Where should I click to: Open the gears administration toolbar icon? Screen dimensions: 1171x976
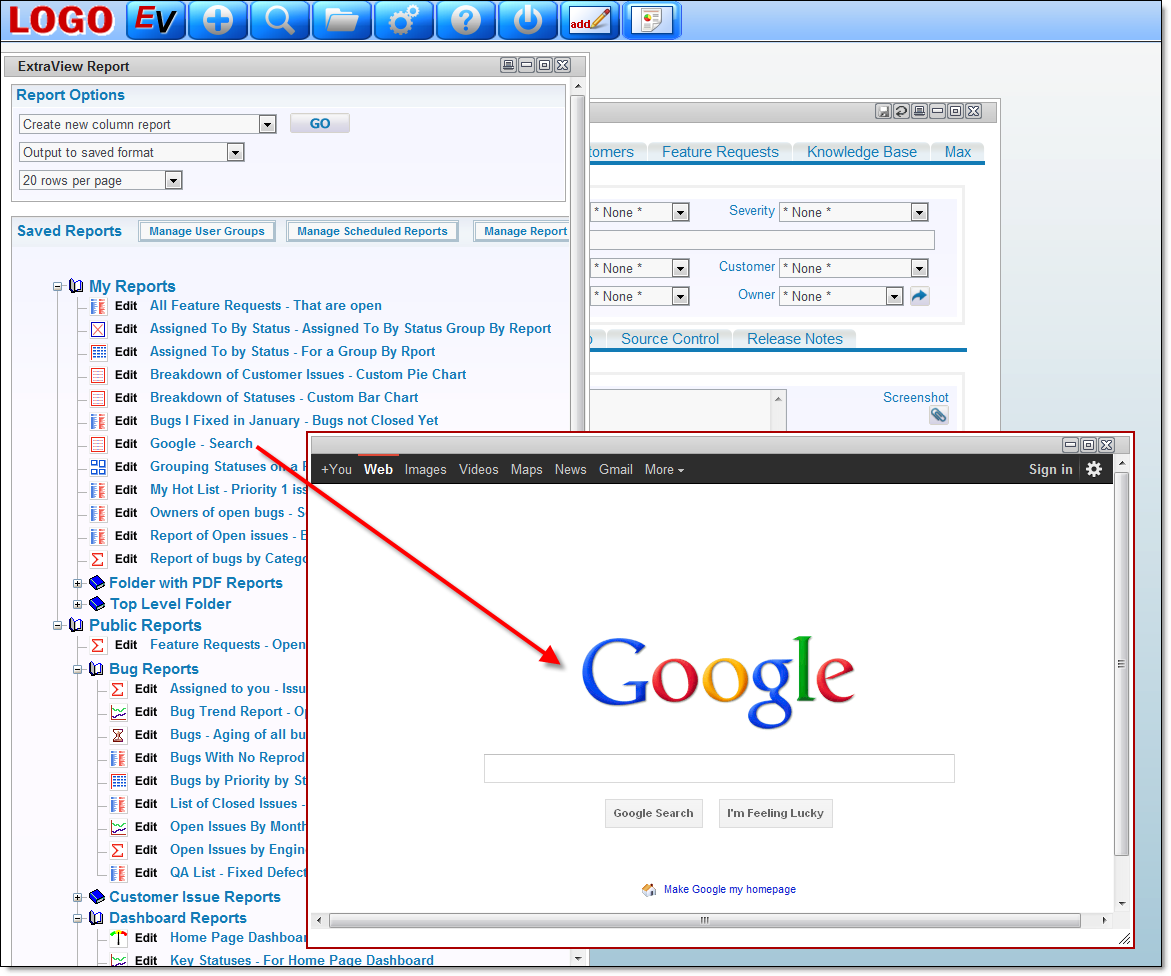click(x=403, y=20)
